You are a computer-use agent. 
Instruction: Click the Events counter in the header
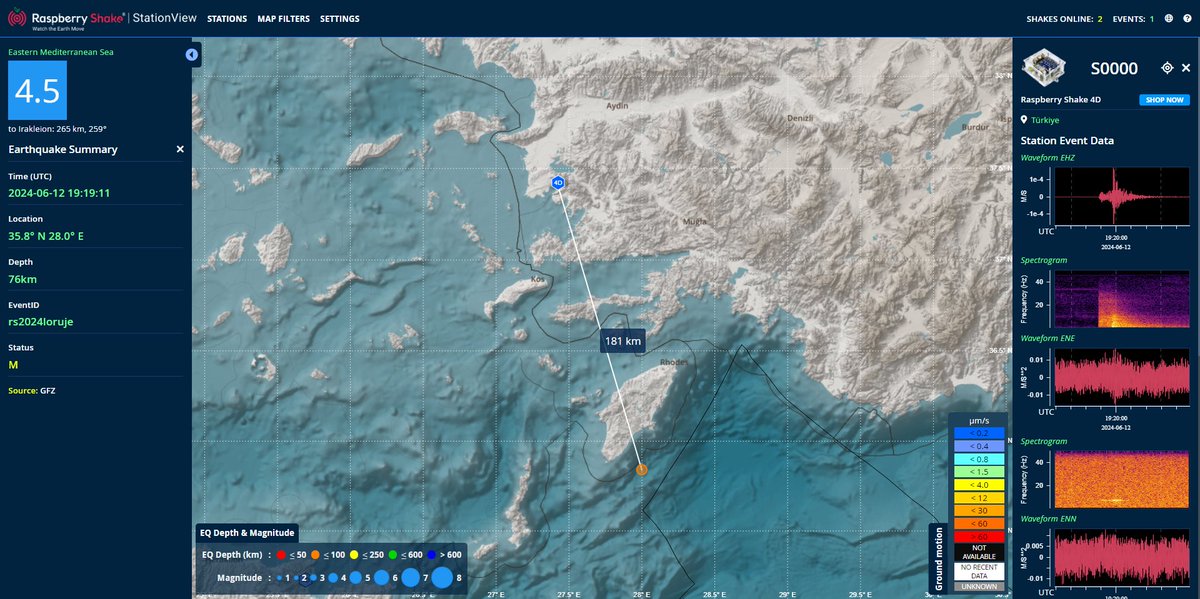(1134, 19)
